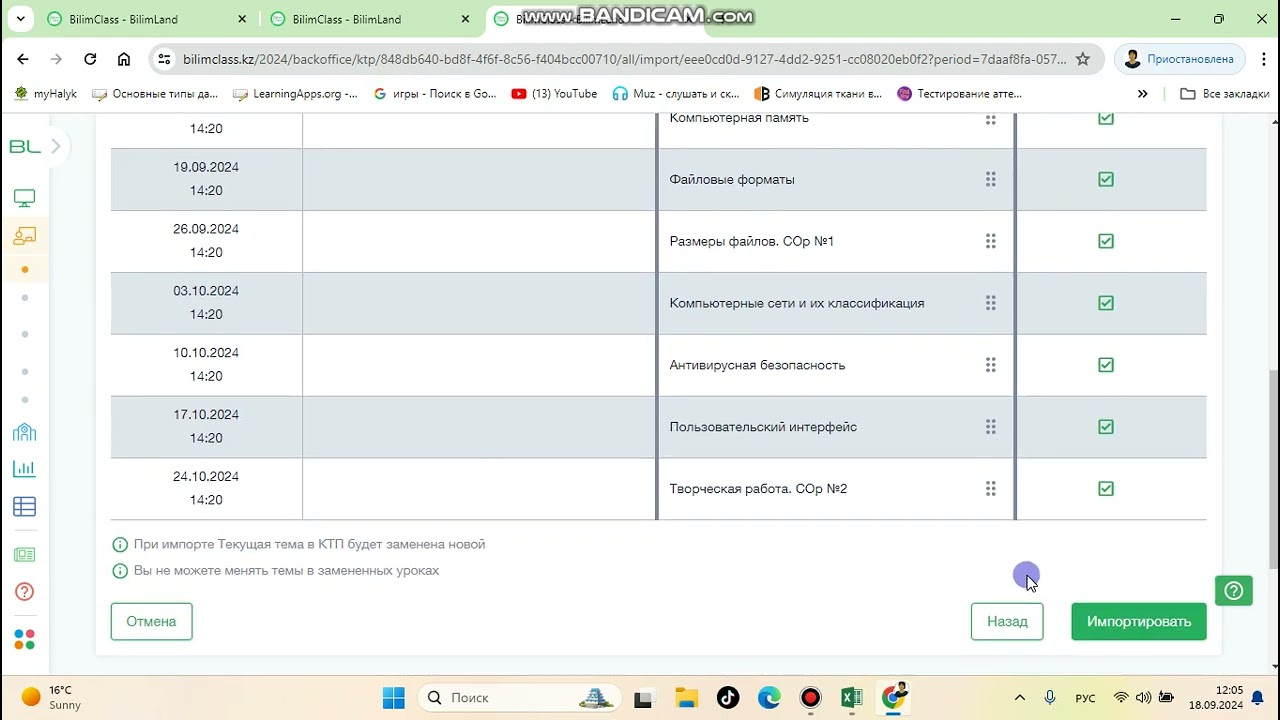Uncheck the checkbox for Размеры файлов. СОр №1
Viewport: 1280px width, 720px height.
[x=1106, y=241]
